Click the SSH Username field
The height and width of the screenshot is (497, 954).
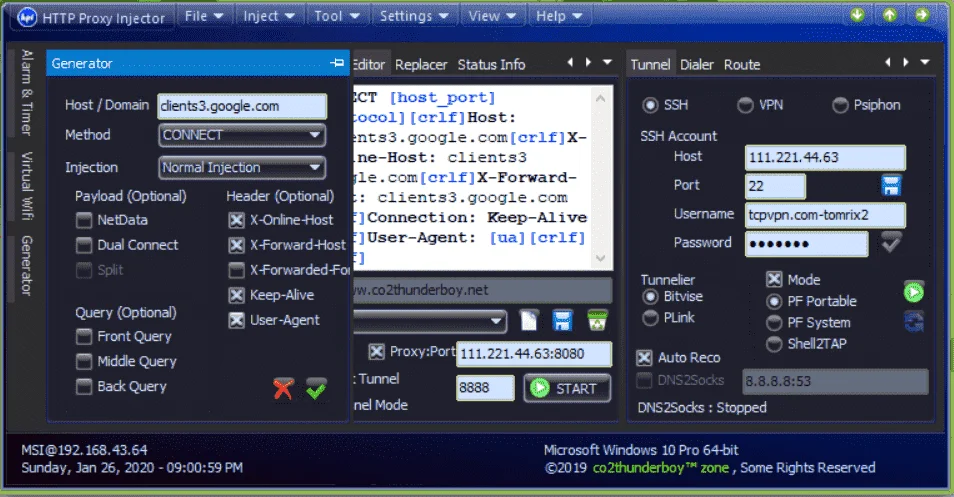pyautogui.click(x=825, y=215)
